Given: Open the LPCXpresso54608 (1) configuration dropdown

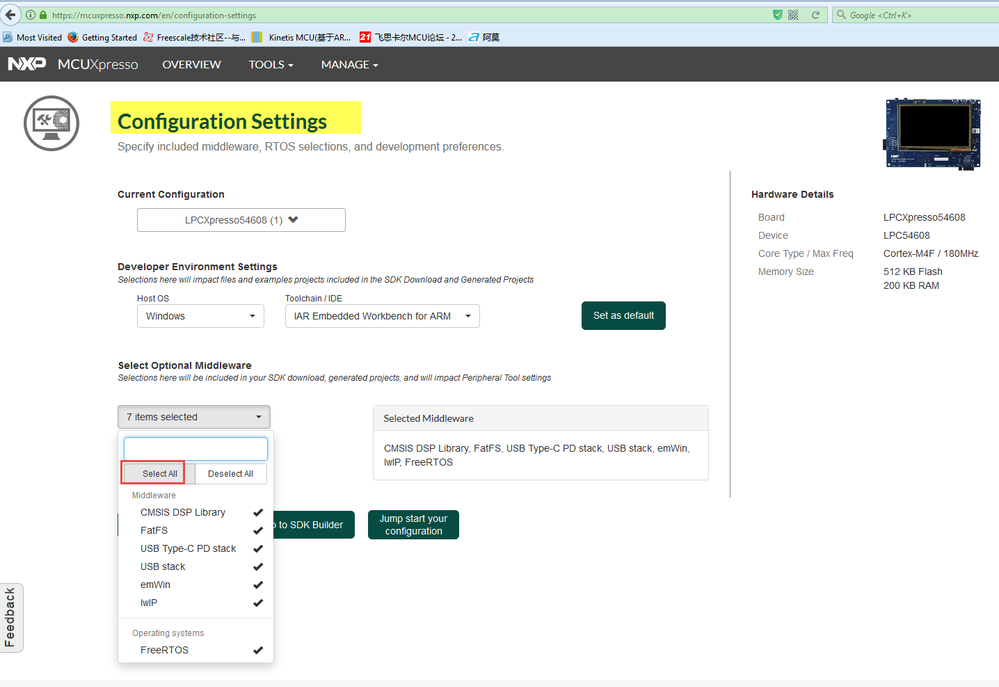Looking at the screenshot, I should click(241, 220).
